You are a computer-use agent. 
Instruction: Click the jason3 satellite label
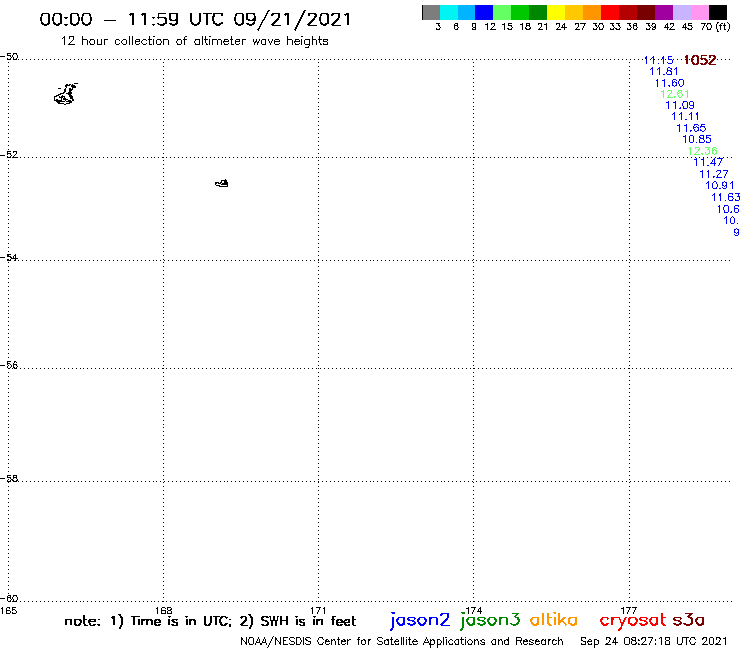click(490, 620)
